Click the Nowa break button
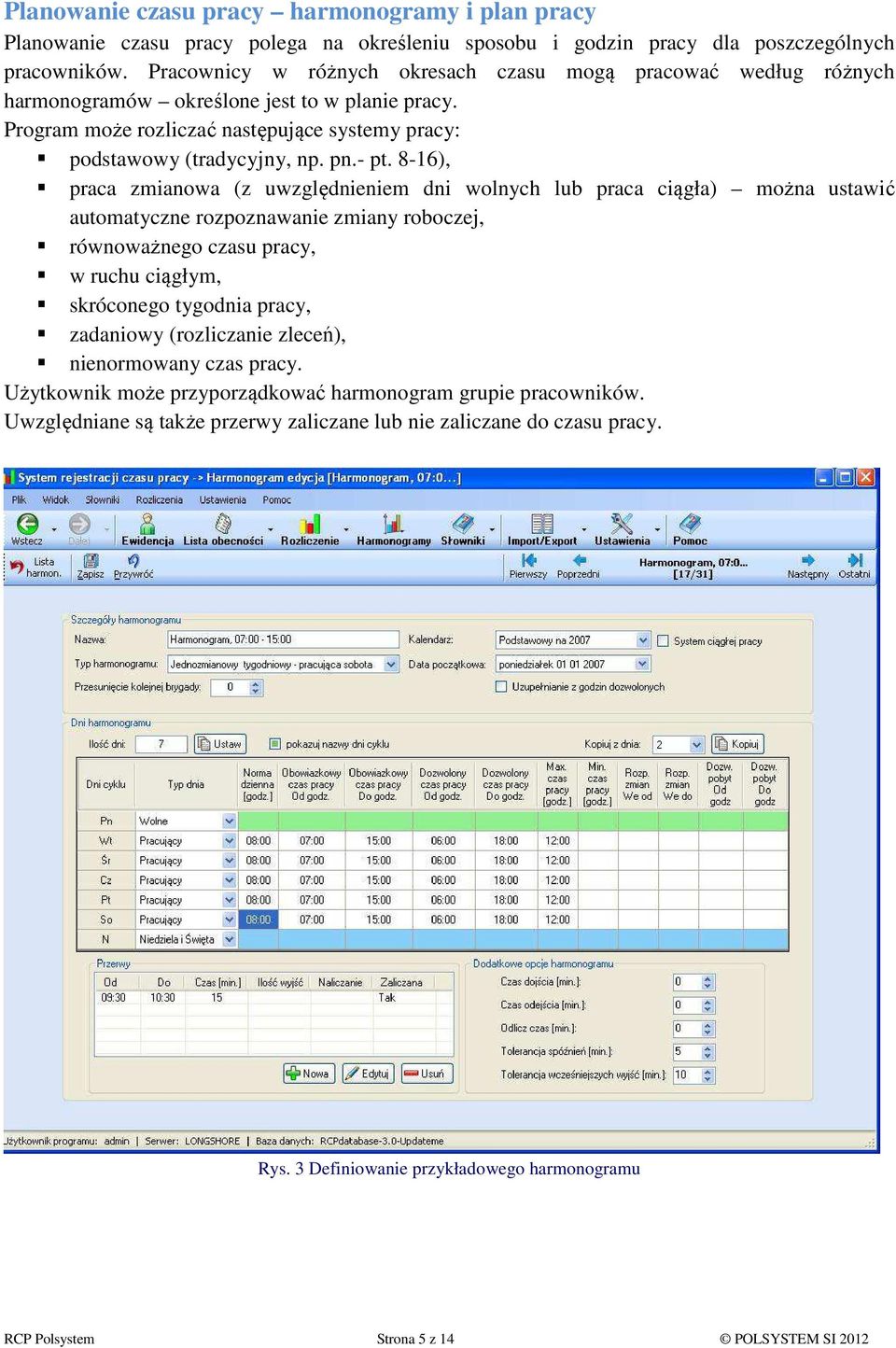 (x=308, y=1074)
